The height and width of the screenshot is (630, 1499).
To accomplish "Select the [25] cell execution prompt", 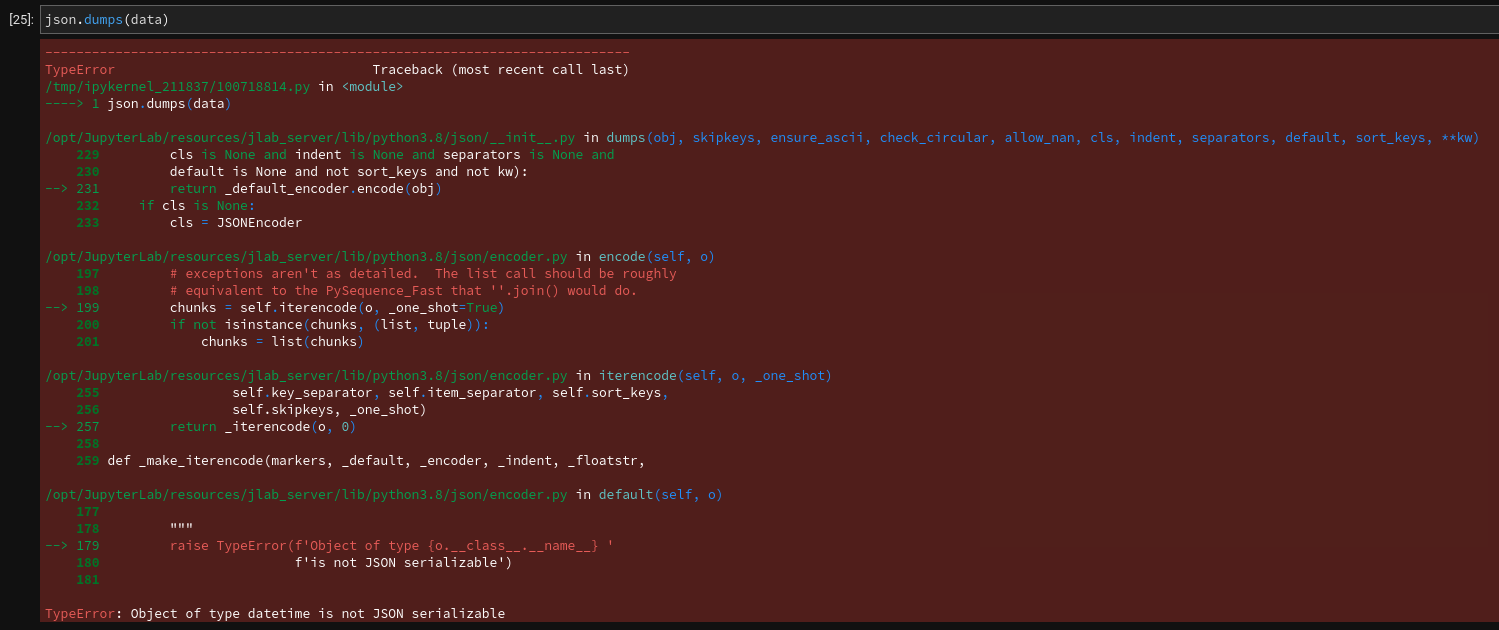I will pyautogui.click(x=20, y=20).
